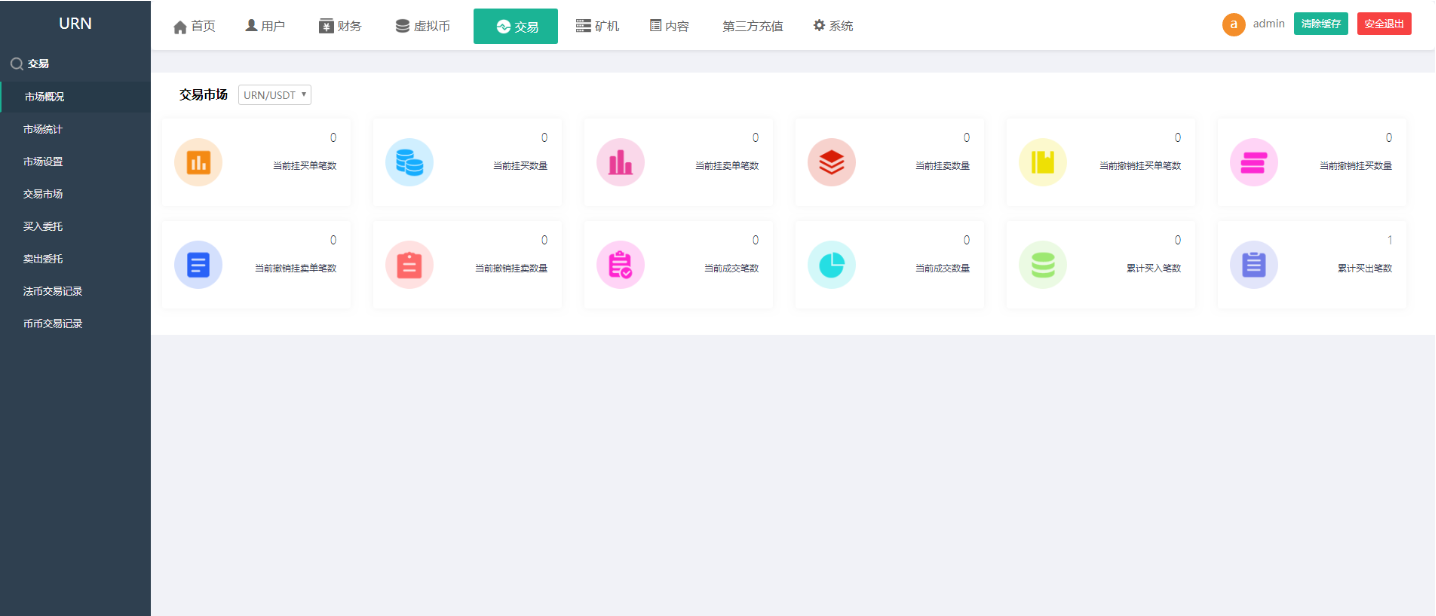Image resolution: width=1436 pixels, height=616 pixels.
Task: Go to 首页 in the top navigation
Action: pyautogui.click(x=194, y=26)
